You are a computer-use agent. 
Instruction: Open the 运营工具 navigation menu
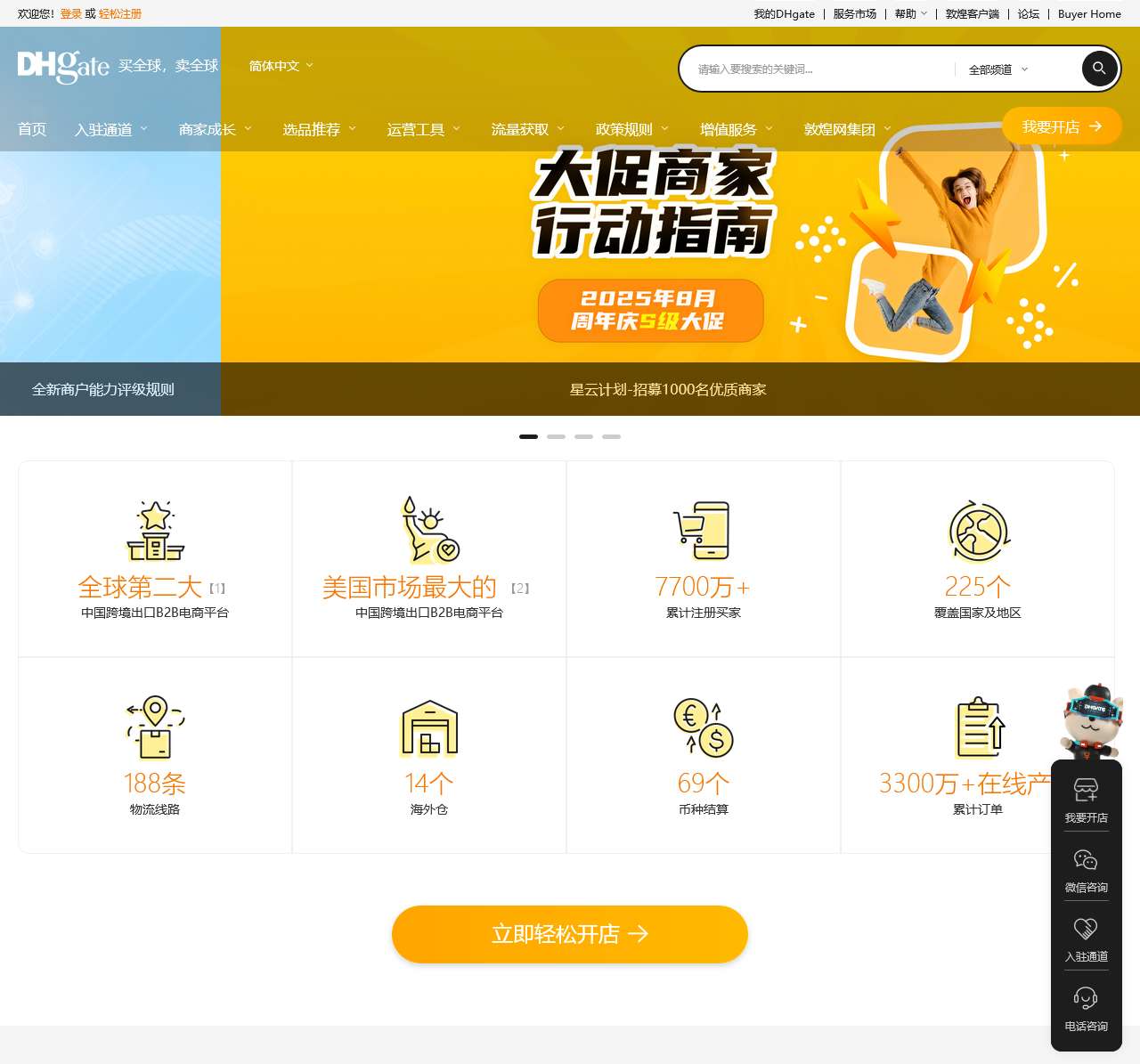tap(423, 130)
